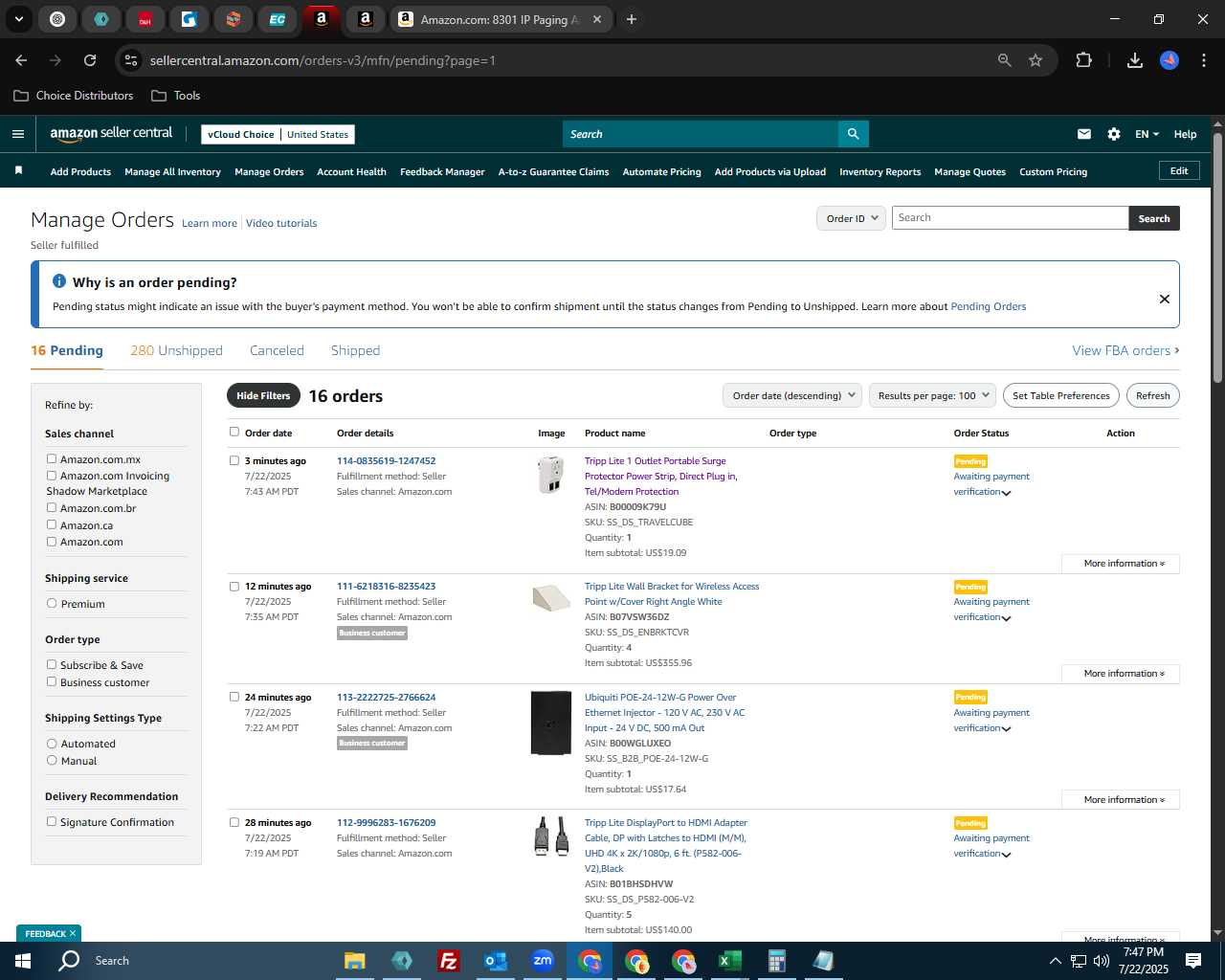
Task: Switch to the 280 Unshipped tab
Action: click(x=176, y=350)
